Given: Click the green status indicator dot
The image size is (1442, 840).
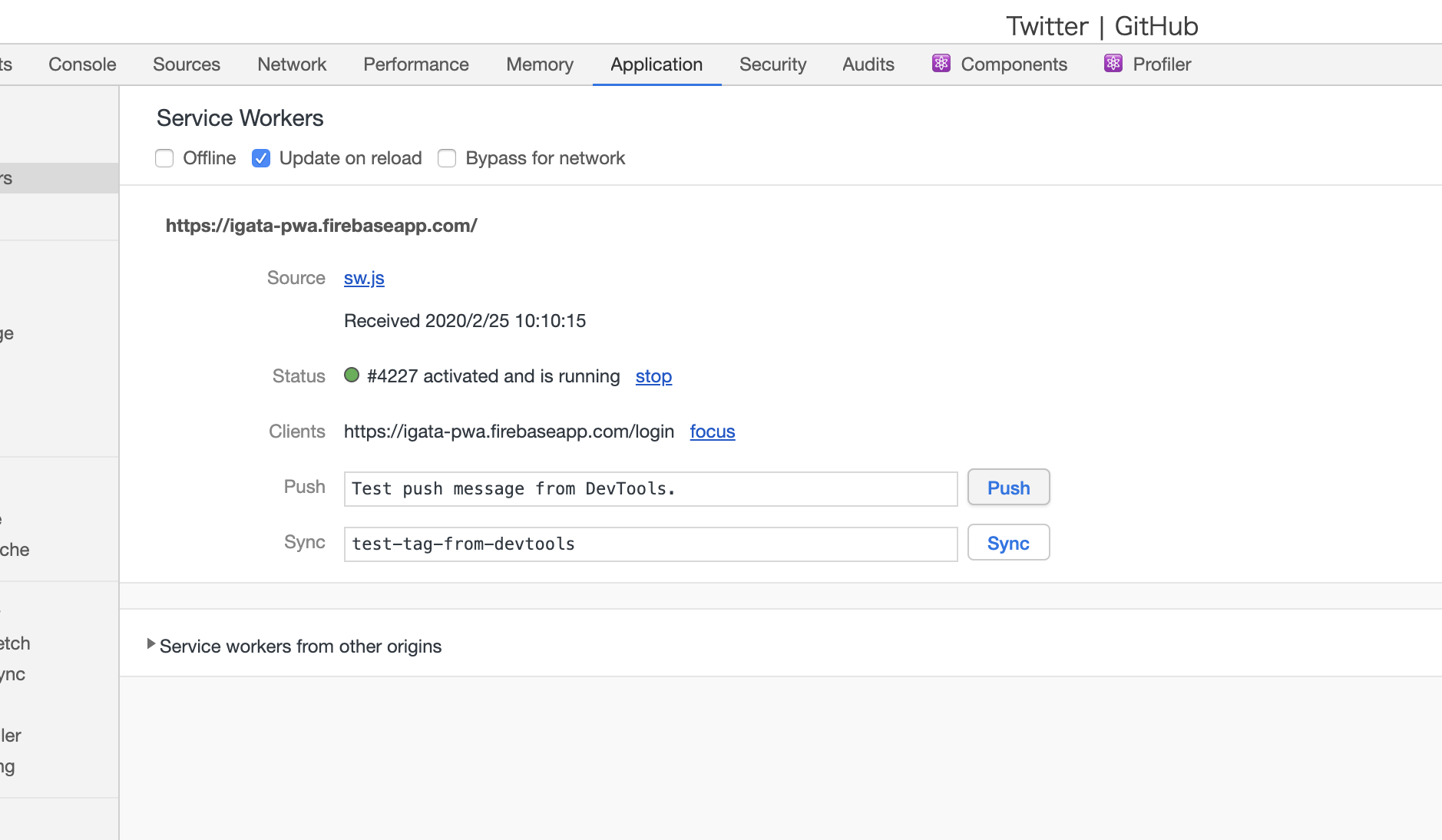Looking at the screenshot, I should (352, 375).
